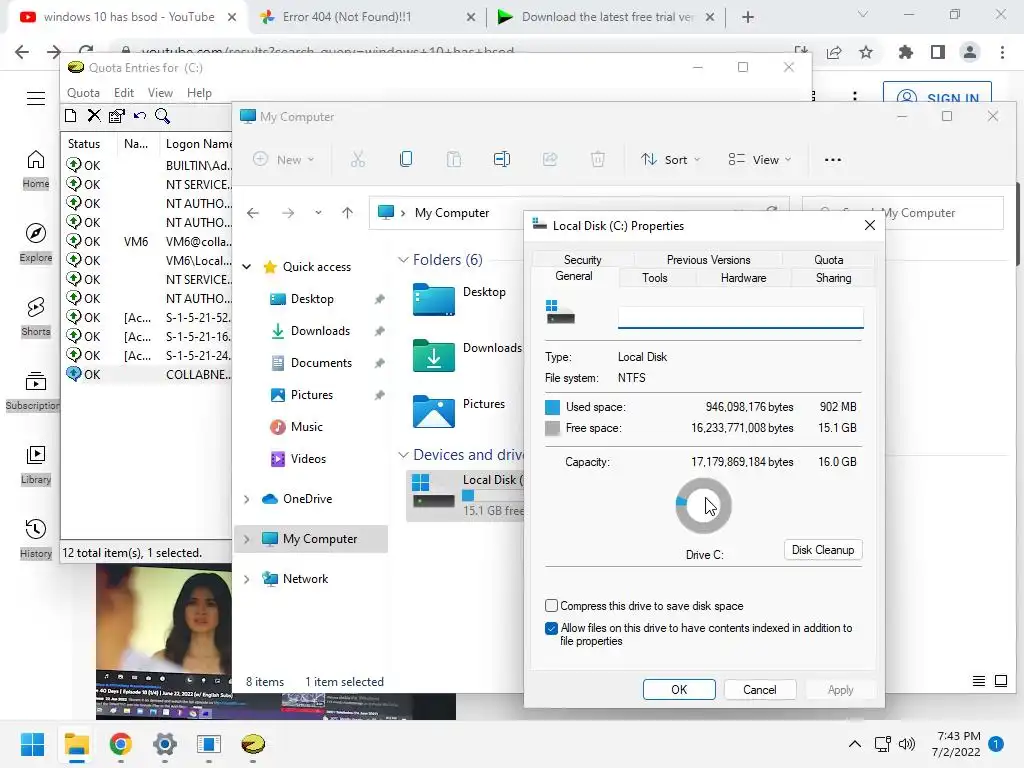Open quota entry Properties icon
Image resolution: width=1024 pixels, height=768 pixels.
pos(117,116)
